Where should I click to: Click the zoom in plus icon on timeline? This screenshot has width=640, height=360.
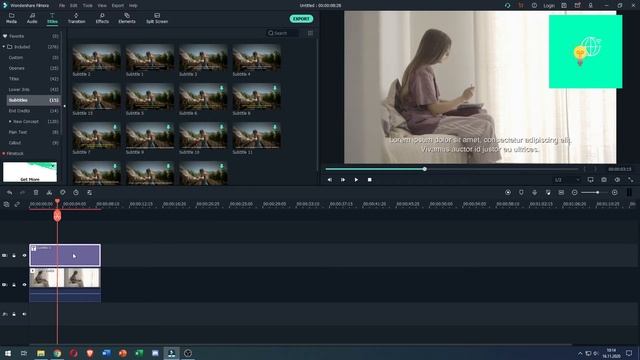(x=614, y=193)
